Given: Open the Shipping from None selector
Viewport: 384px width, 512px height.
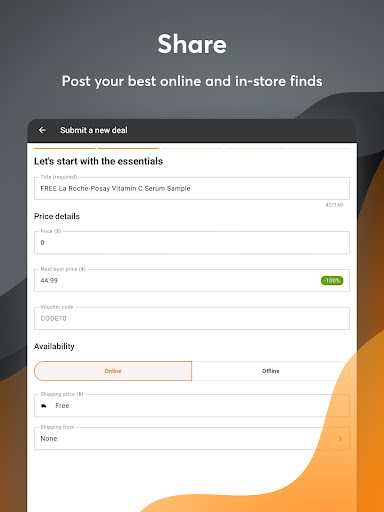Looking at the screenshot, I should pos(192,438).
